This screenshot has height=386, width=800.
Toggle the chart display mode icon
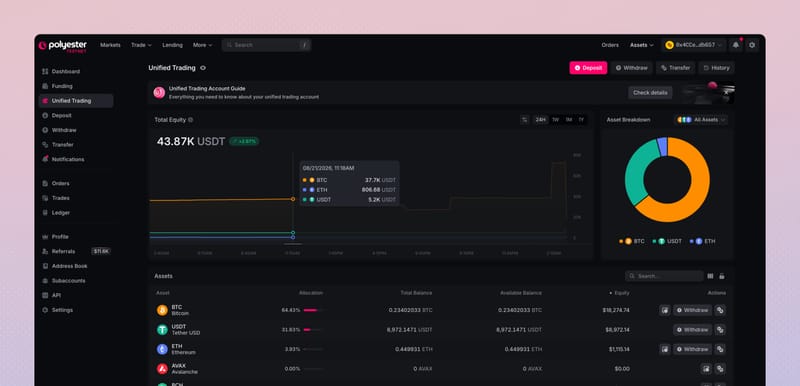click(524, 120)
